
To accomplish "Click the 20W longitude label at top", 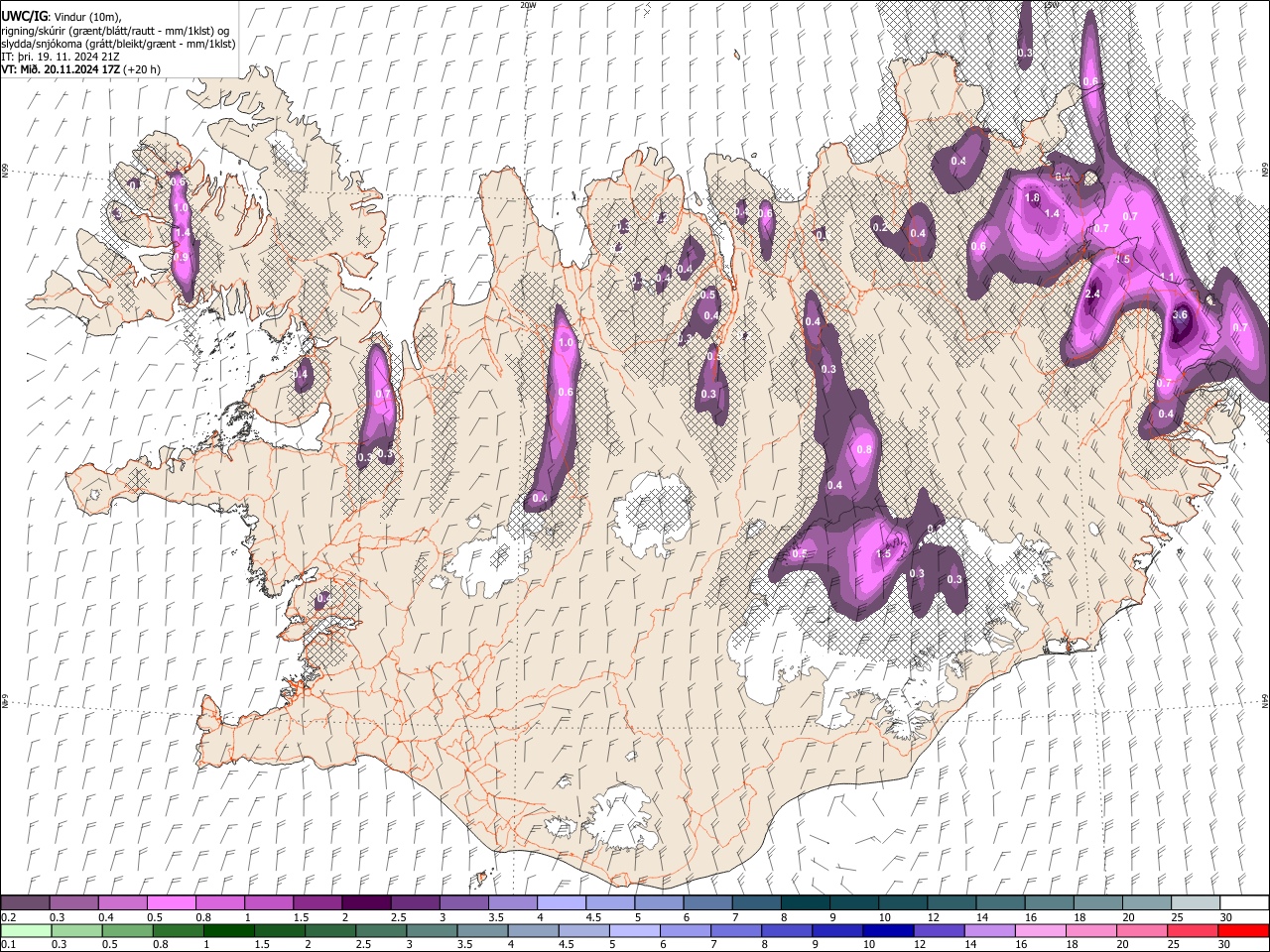I will pos(528,5).
